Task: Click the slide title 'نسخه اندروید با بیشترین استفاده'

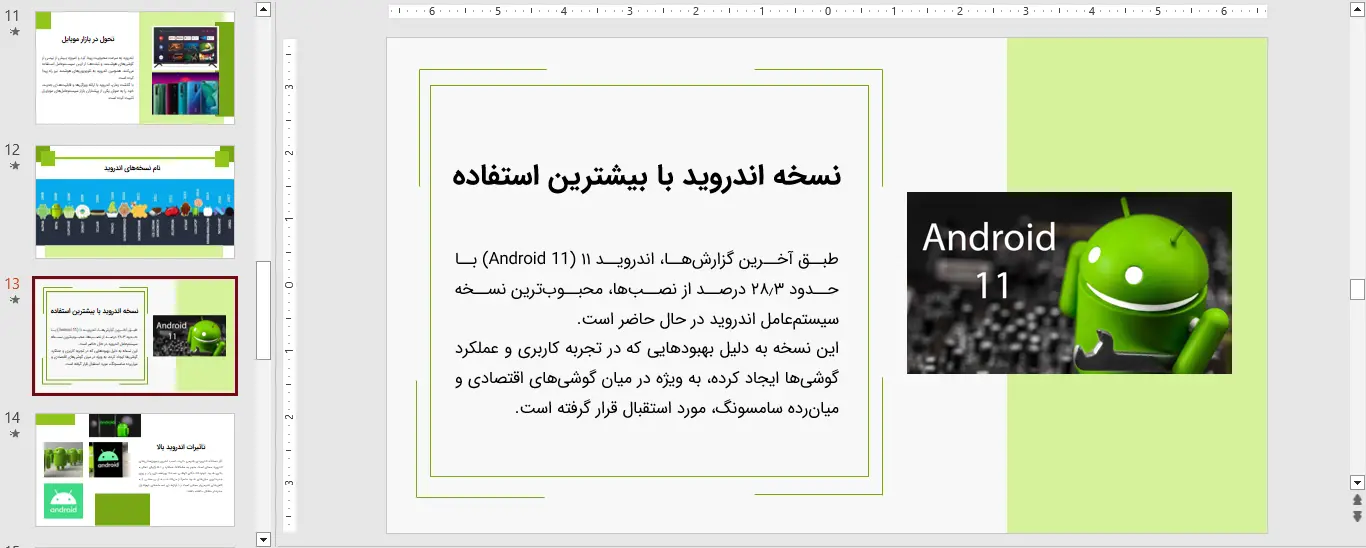Action: coord(646,176)
